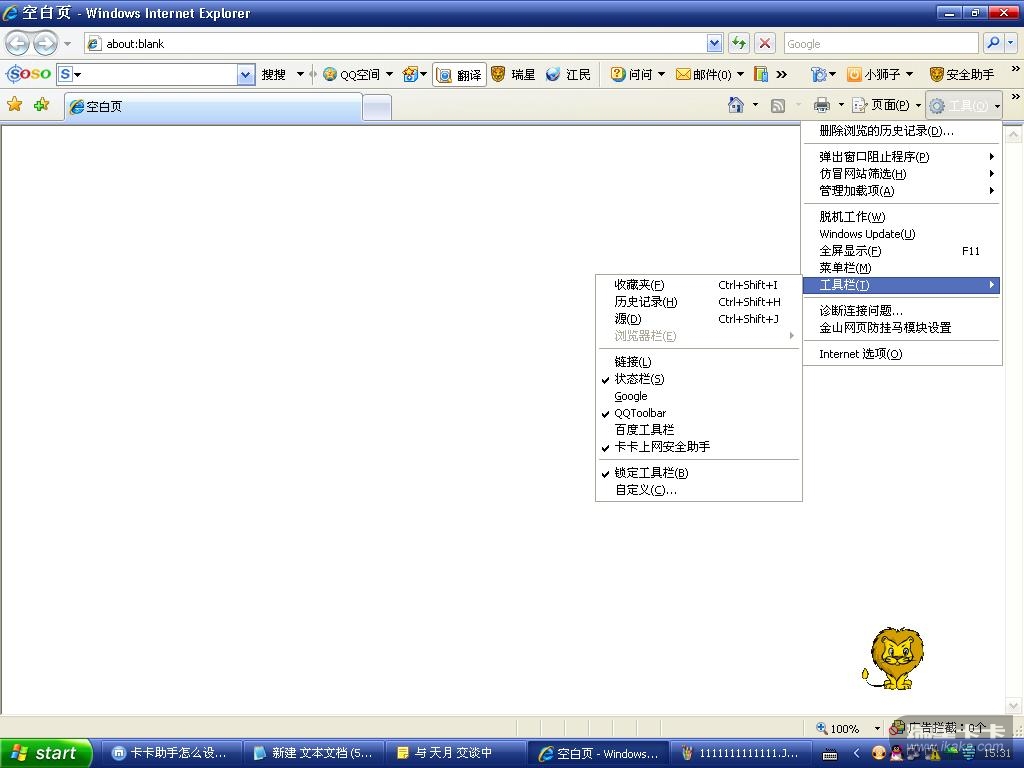Toggle the 状态栏 status bar option
1024x768 pixels.
639,379
